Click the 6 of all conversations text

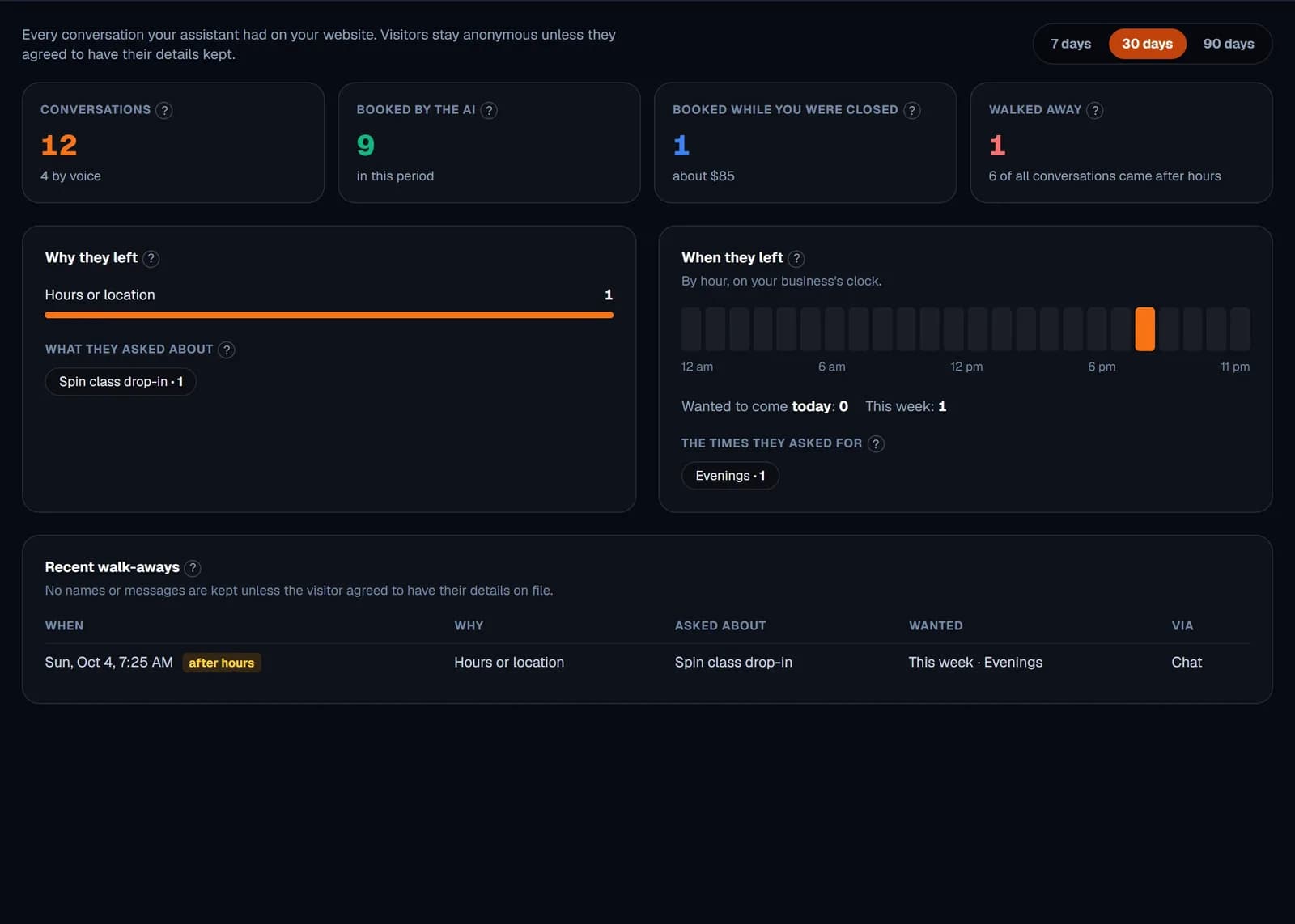[1105, 176]
